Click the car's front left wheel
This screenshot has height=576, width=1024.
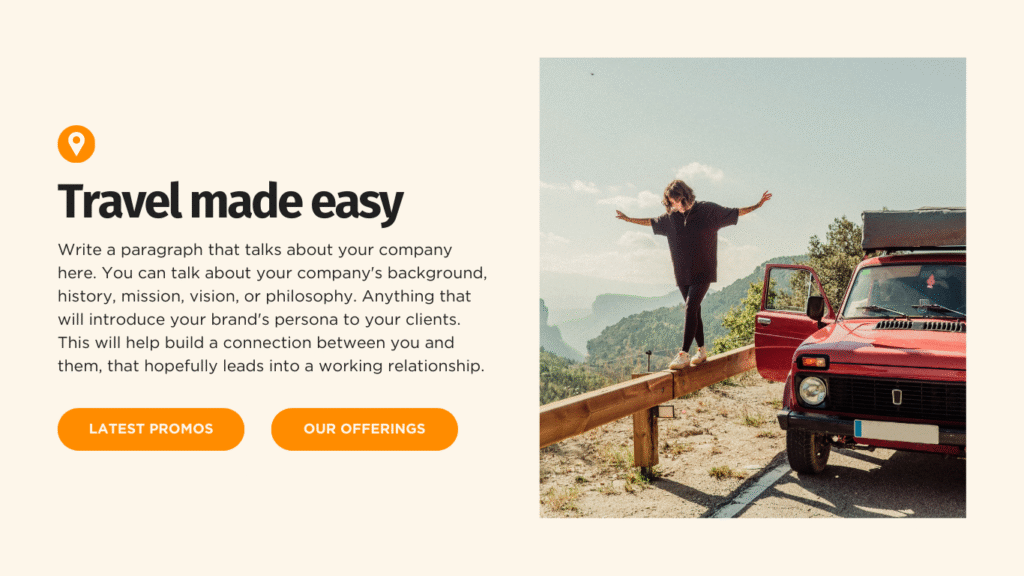tap(808, 449)
